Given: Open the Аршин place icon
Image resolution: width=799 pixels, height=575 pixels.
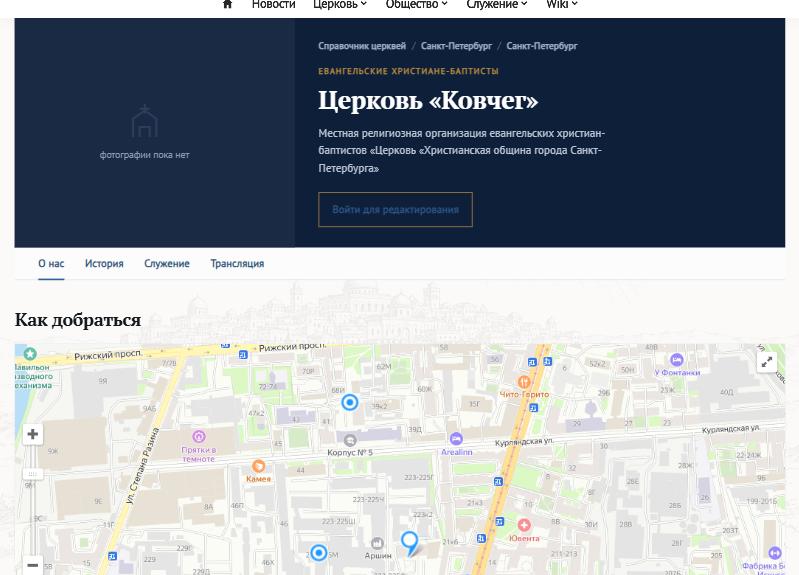Looking at the screenshot, I should [x=377, y=543].
